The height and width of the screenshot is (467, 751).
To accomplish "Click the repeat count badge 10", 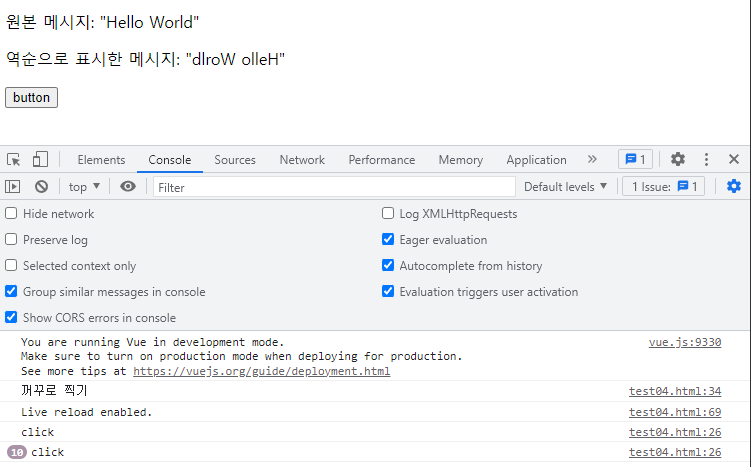I will point(17,452).
